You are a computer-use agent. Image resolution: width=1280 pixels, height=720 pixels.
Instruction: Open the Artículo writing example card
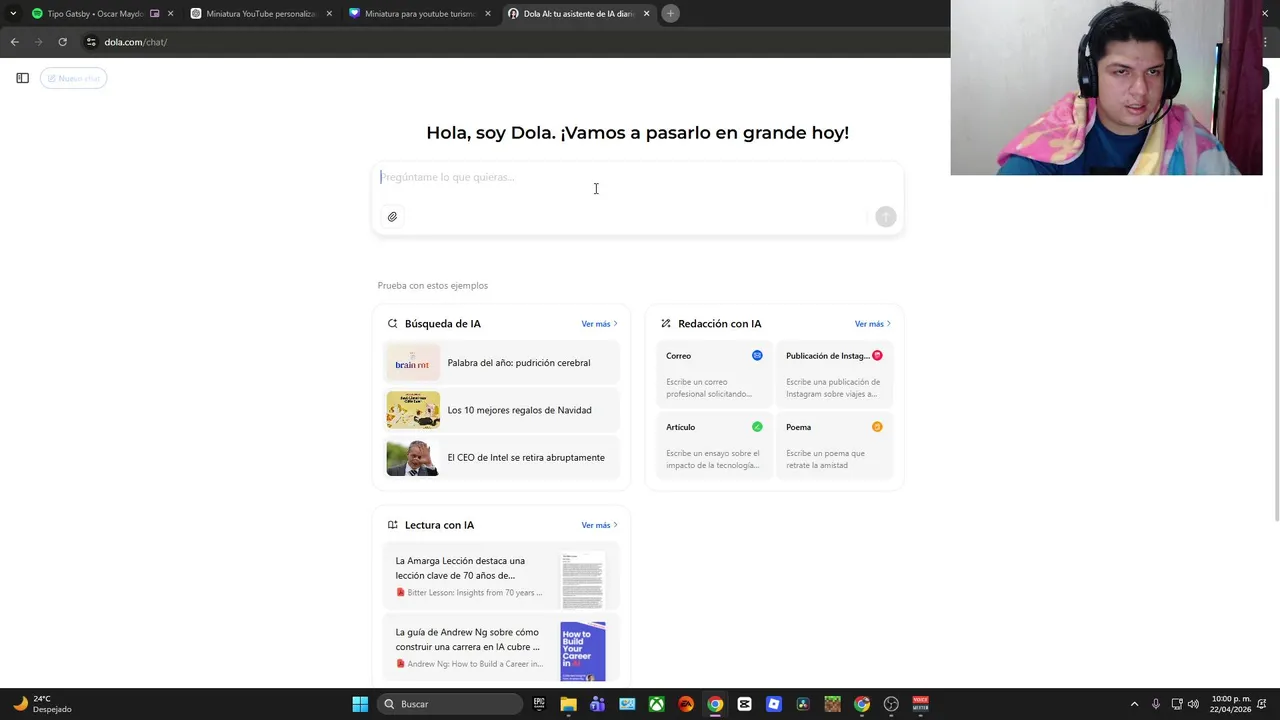[x=714, y=445]
